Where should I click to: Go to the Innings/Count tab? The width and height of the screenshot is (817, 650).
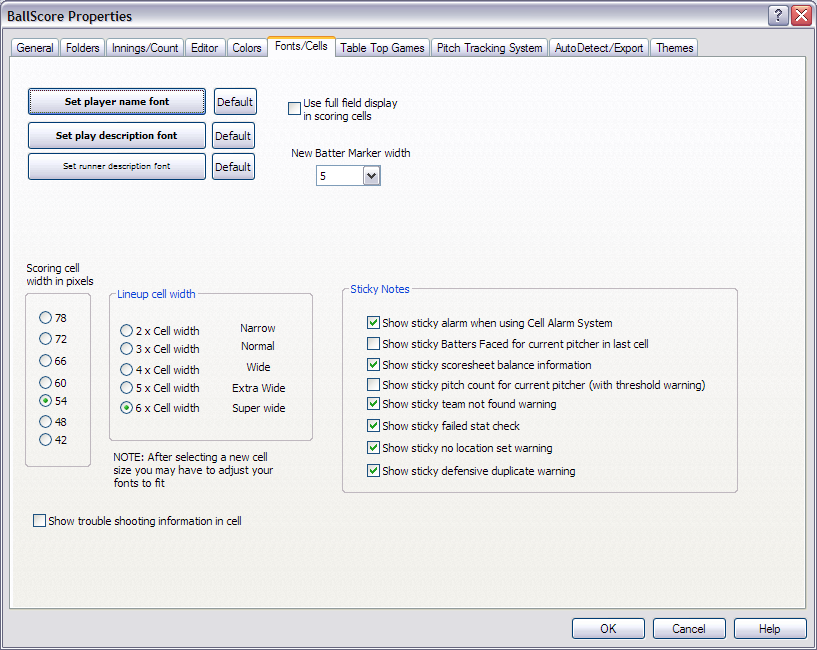145,48
